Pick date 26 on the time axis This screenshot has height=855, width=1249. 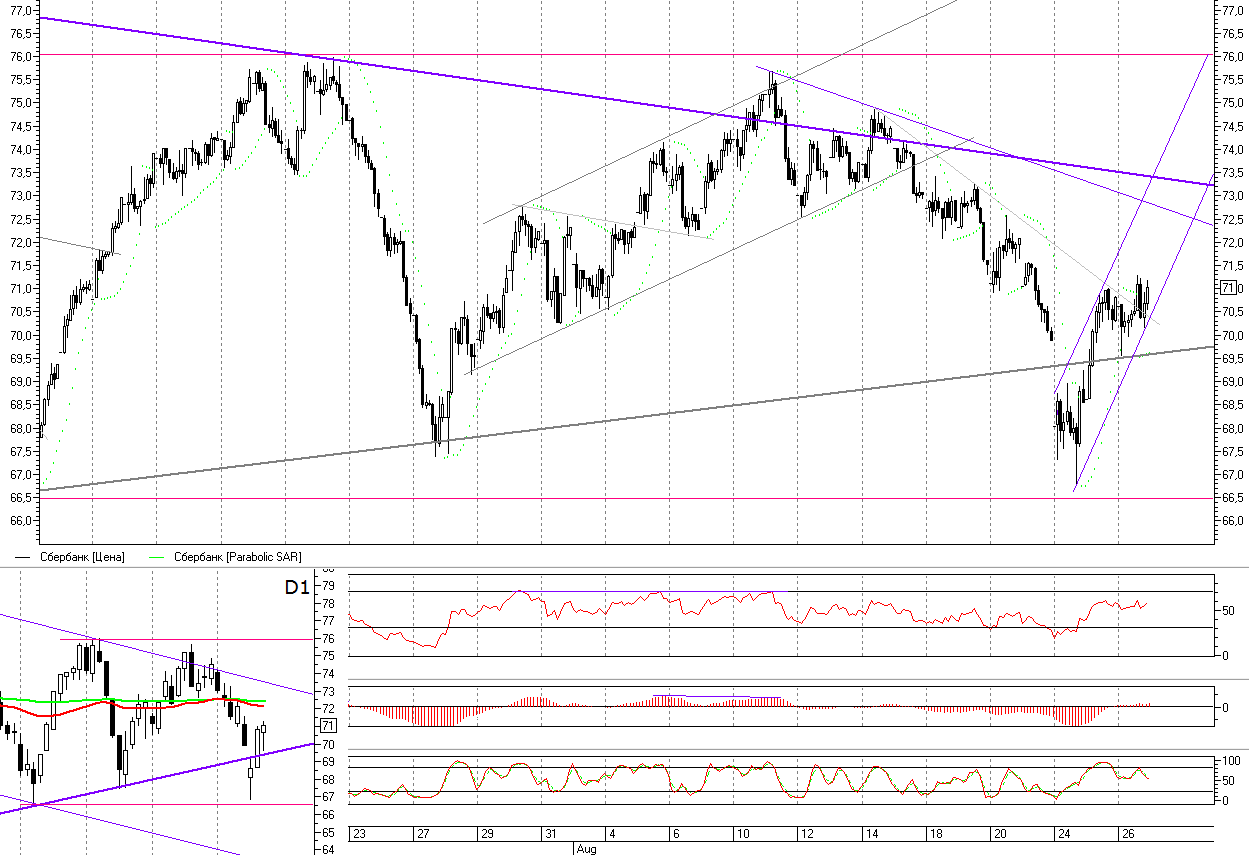pyautogui.click(x=1126, y=834)
